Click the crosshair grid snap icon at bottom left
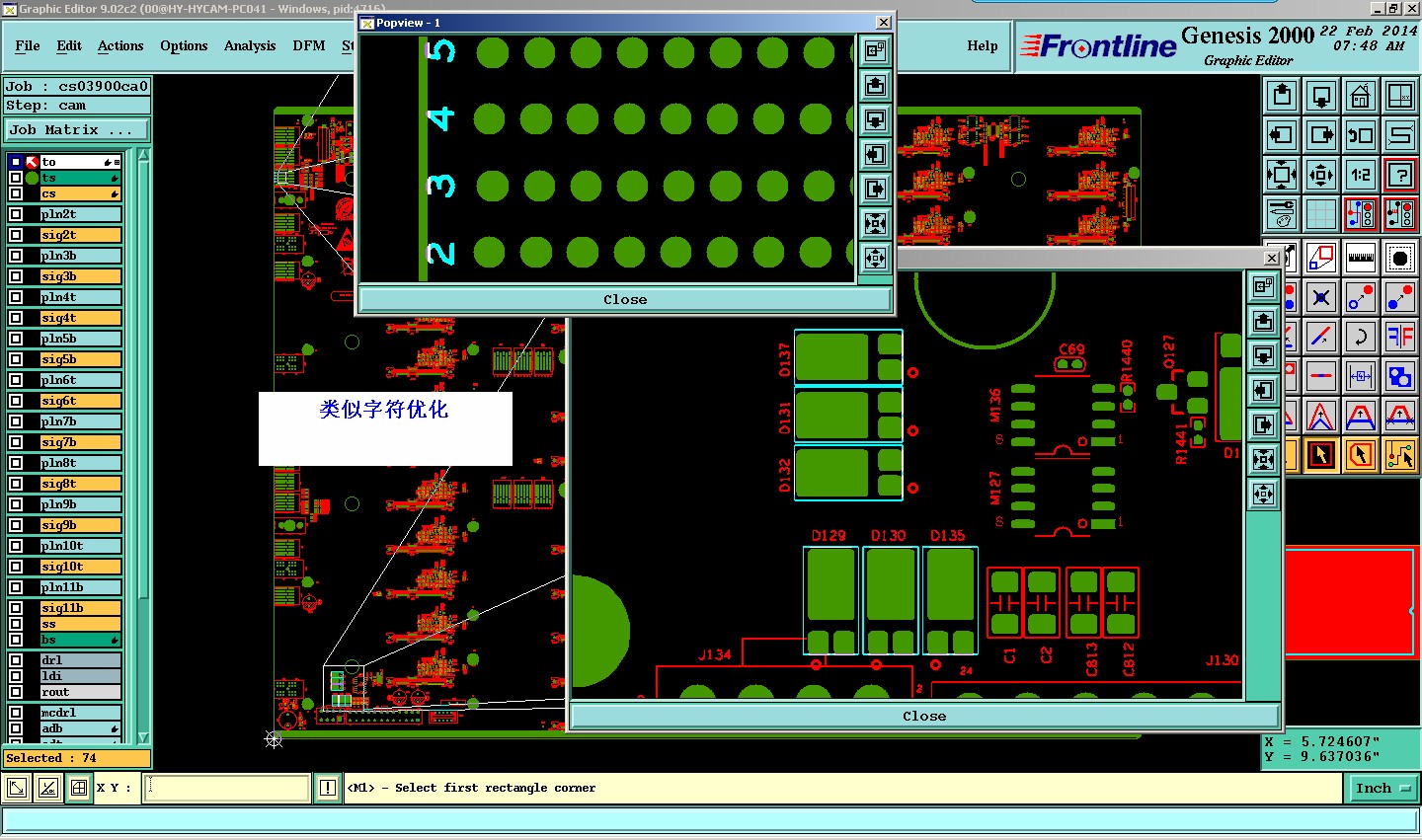Image resolution: width=1422 pixels, height=840 pixels. (79, 788)
